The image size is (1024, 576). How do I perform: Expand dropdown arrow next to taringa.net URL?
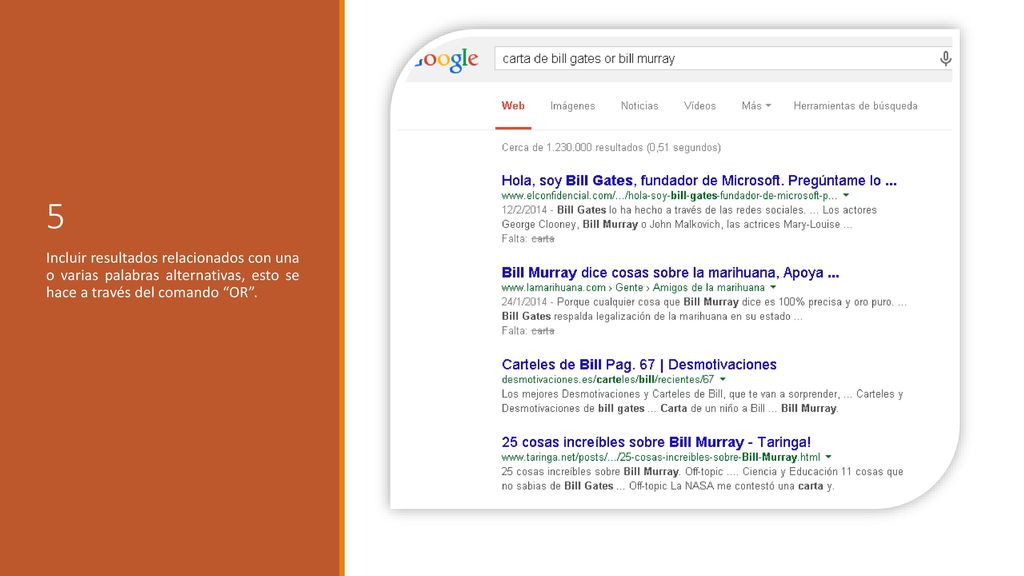(x=828, y=457)
